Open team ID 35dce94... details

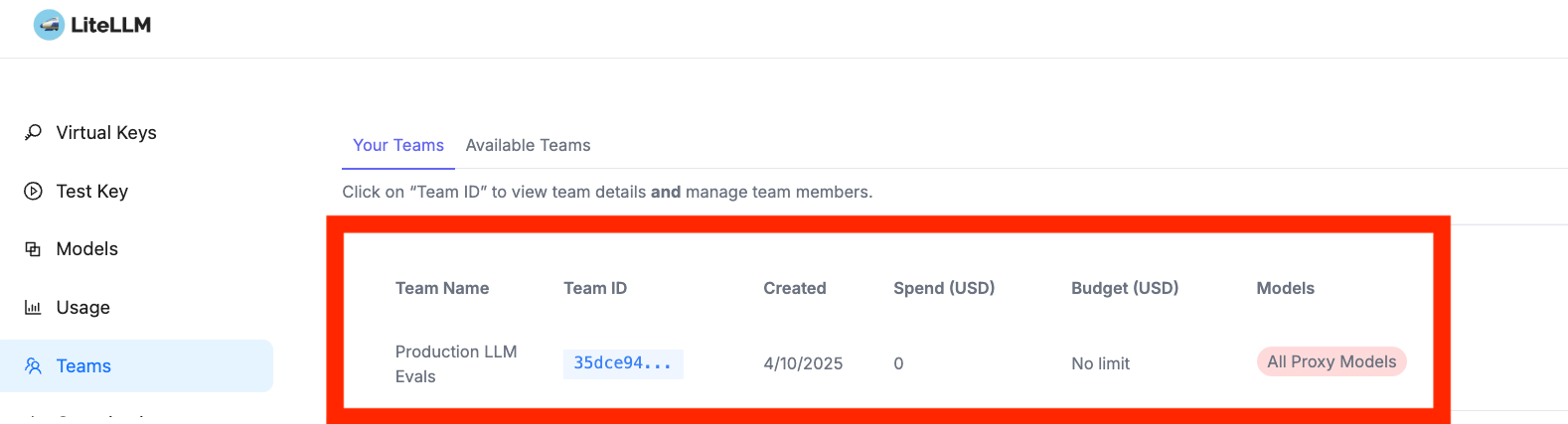click(622, 363)
